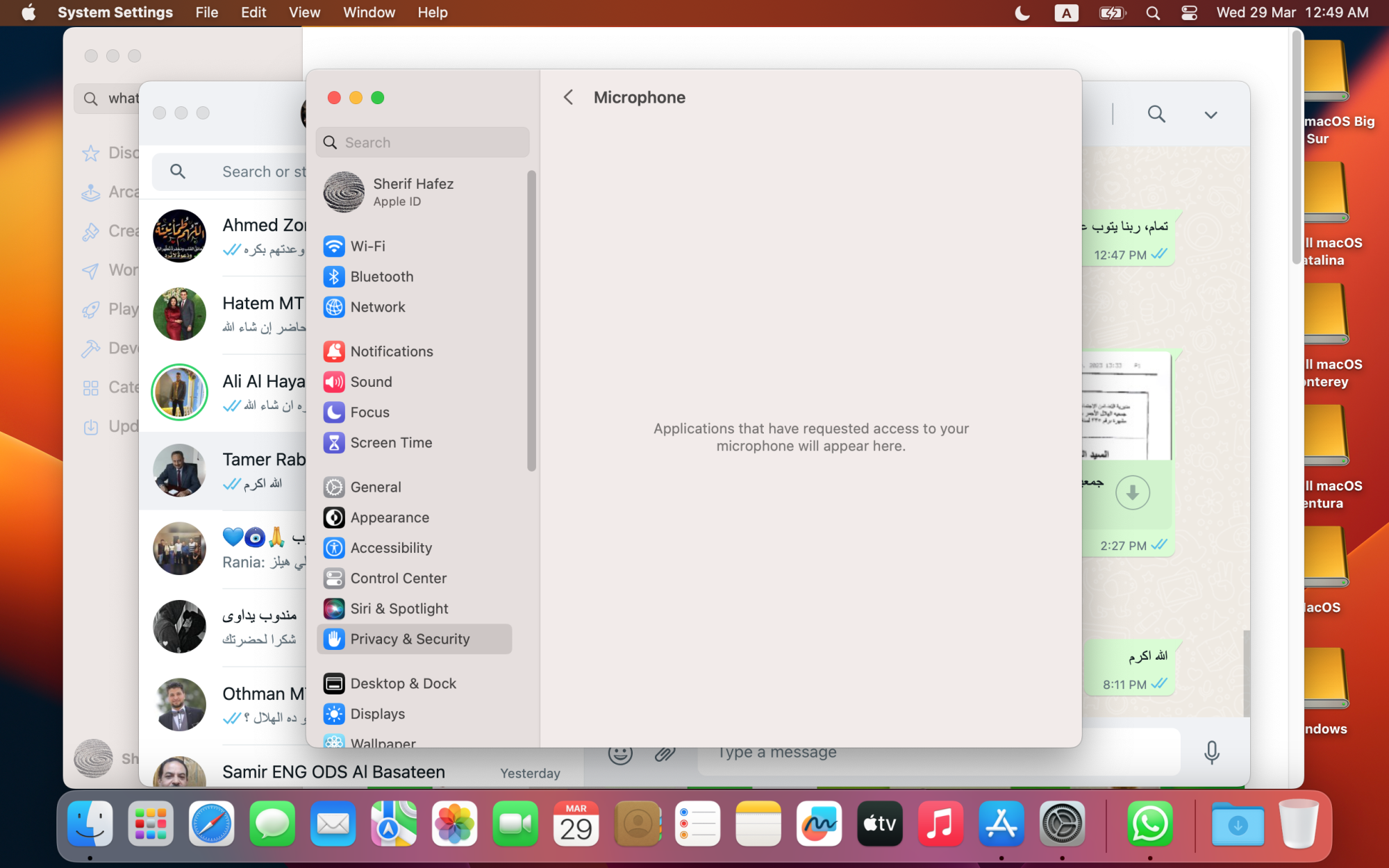The height and width of the screenshot is (868, 1389).
Task: Click the System Settings search field
Action: pyautogui.click(x=422, y=142)
